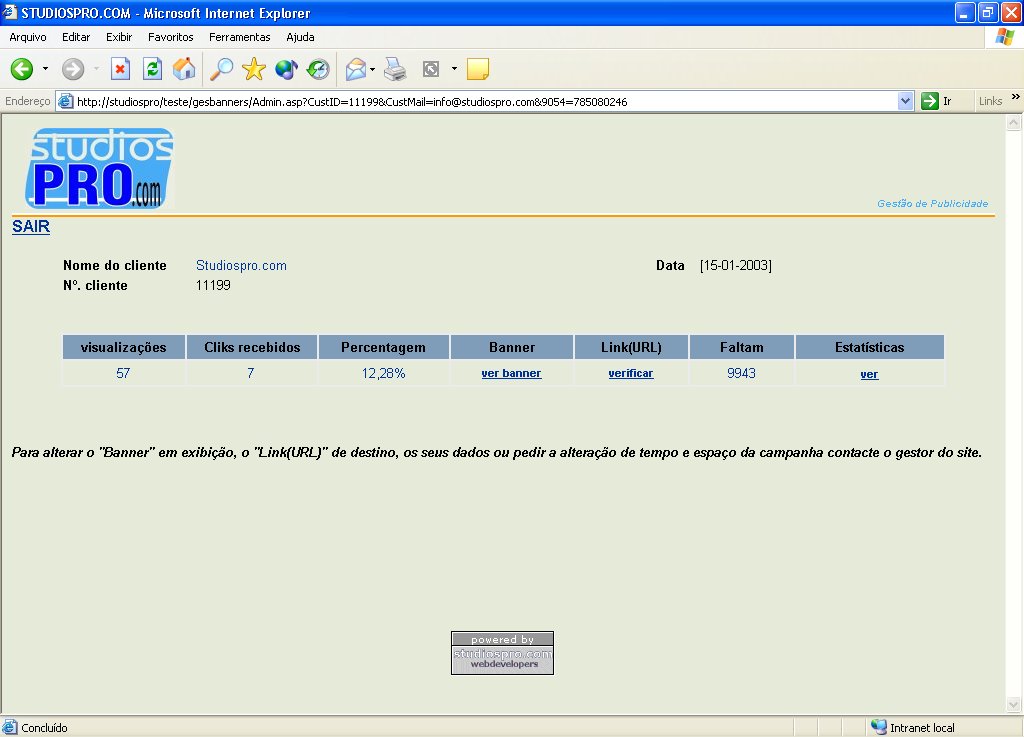Click the Ir go button
Viewport: 1024px width, 737px height.
936,101
